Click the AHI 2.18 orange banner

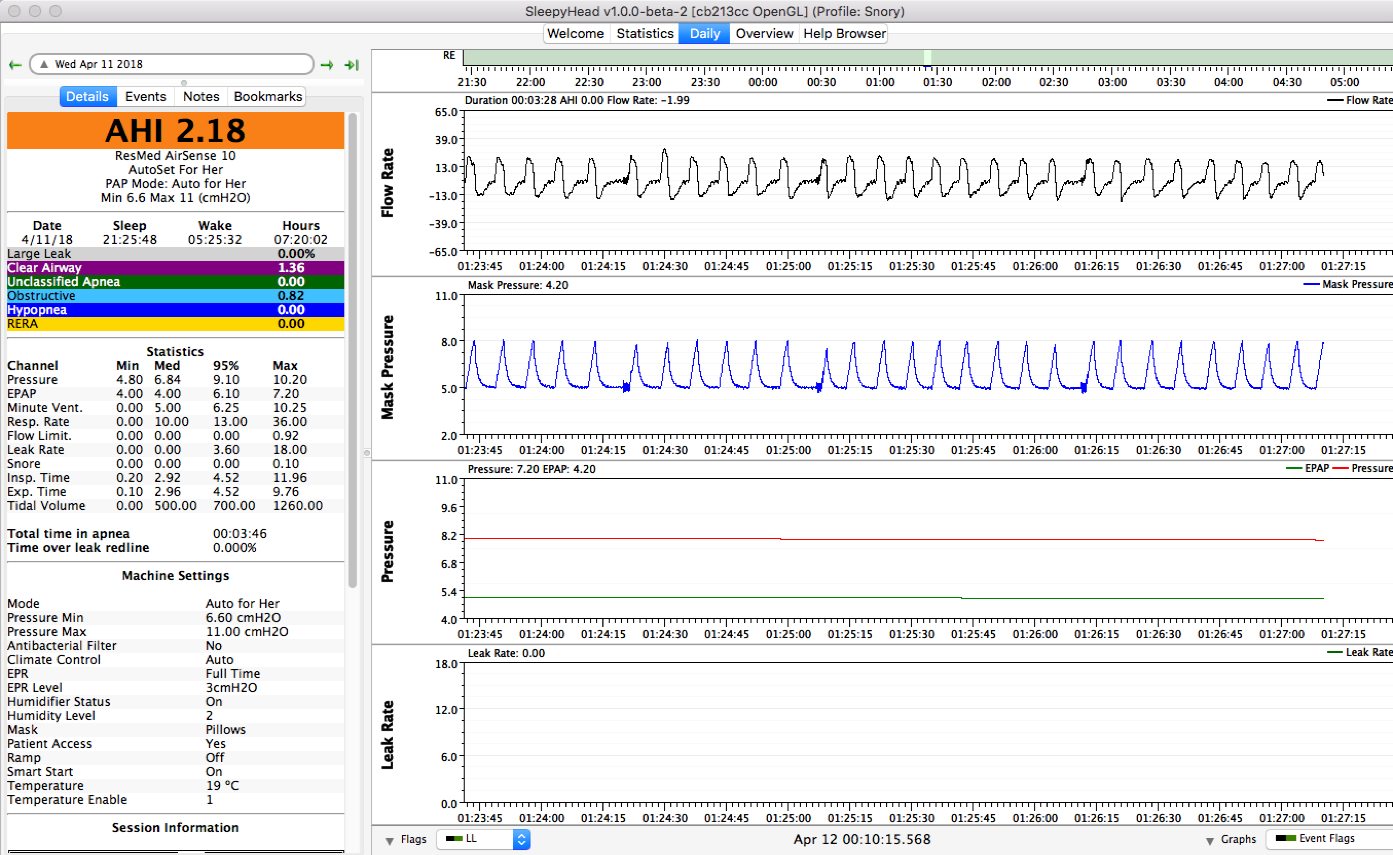[175, 131]
